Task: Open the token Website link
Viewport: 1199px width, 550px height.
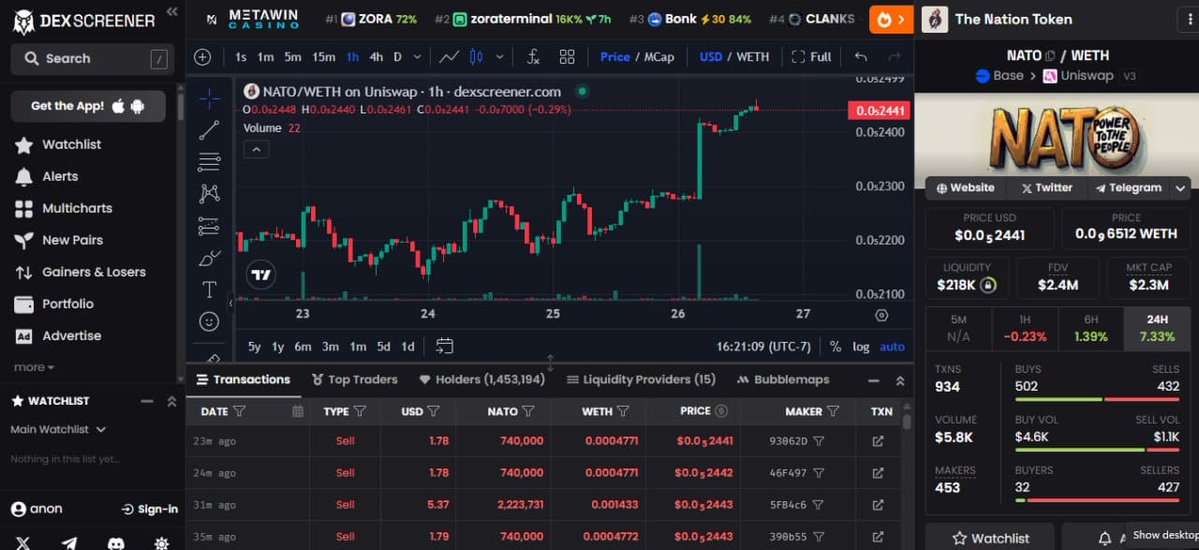Action: coord(965,188)
